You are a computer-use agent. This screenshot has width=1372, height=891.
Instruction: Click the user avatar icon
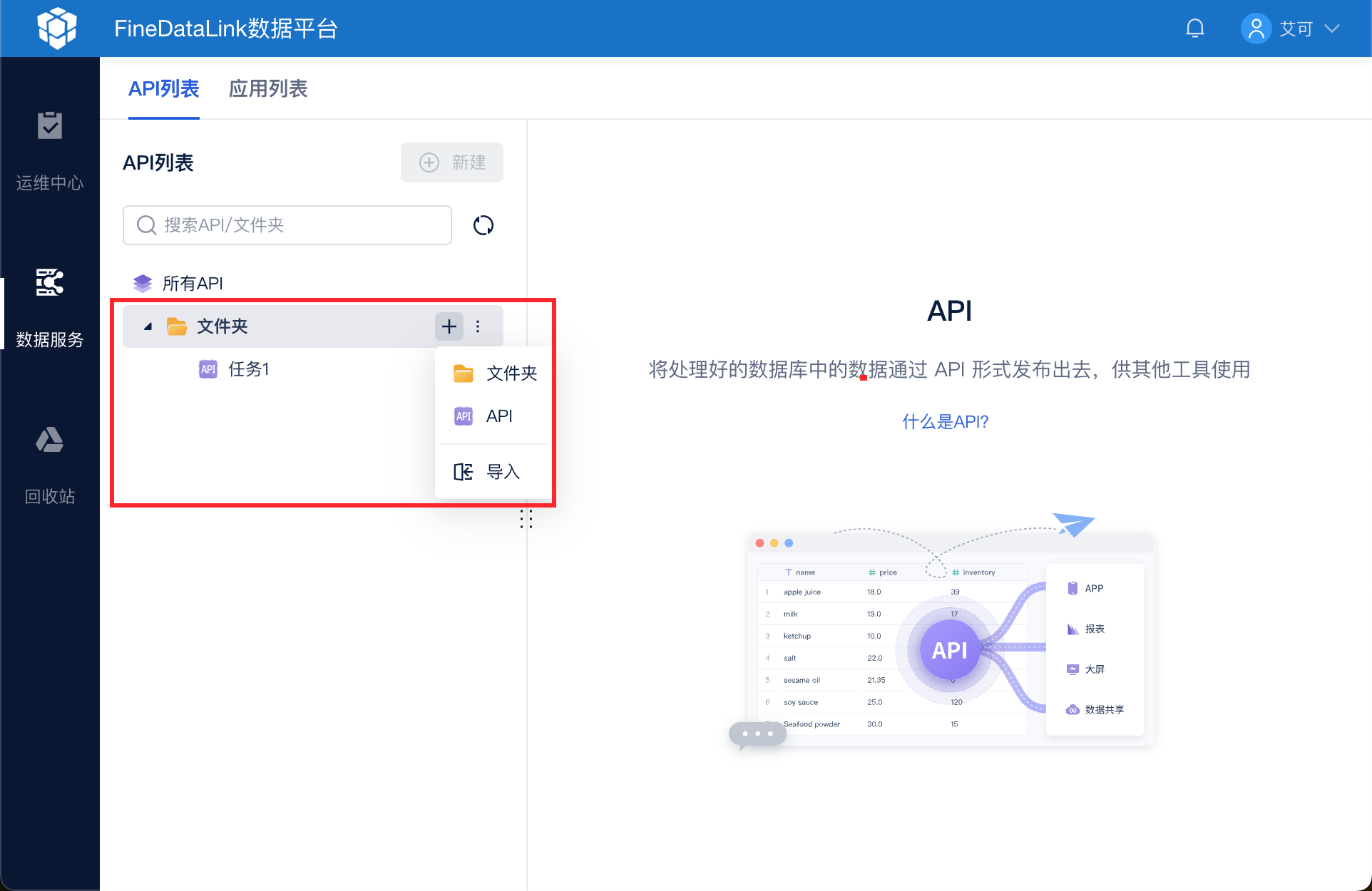click(x=1256, y=29)
